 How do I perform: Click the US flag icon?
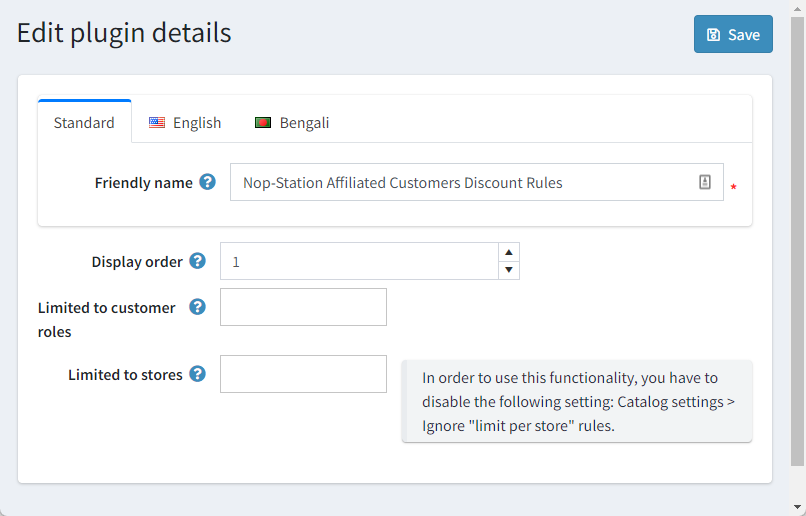157,122
